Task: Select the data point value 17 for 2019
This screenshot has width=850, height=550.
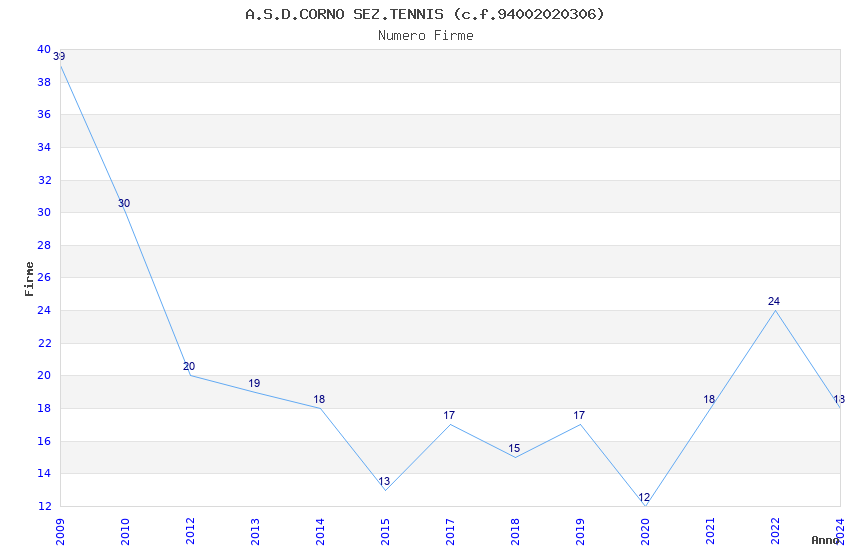Action: click(x=579, y=416)
